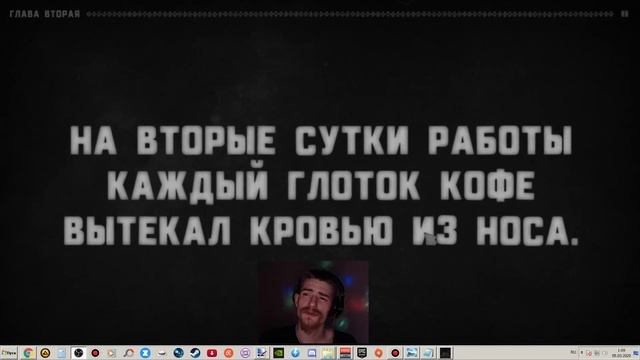640x360 pixels.
Task: Click the Show Desktop button at the taskbar end
Action: pos(637,353)
